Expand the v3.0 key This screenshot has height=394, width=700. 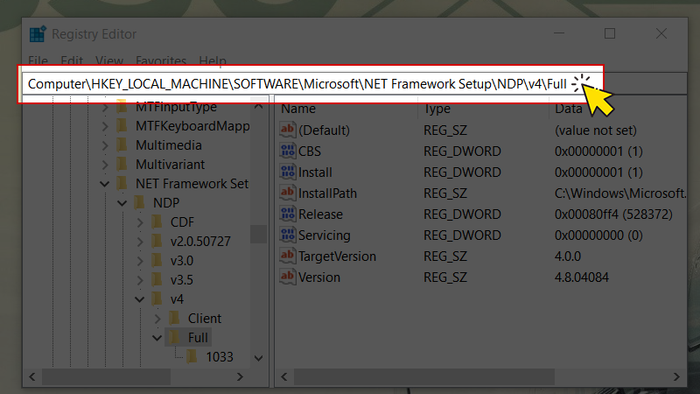pos(140,261)
